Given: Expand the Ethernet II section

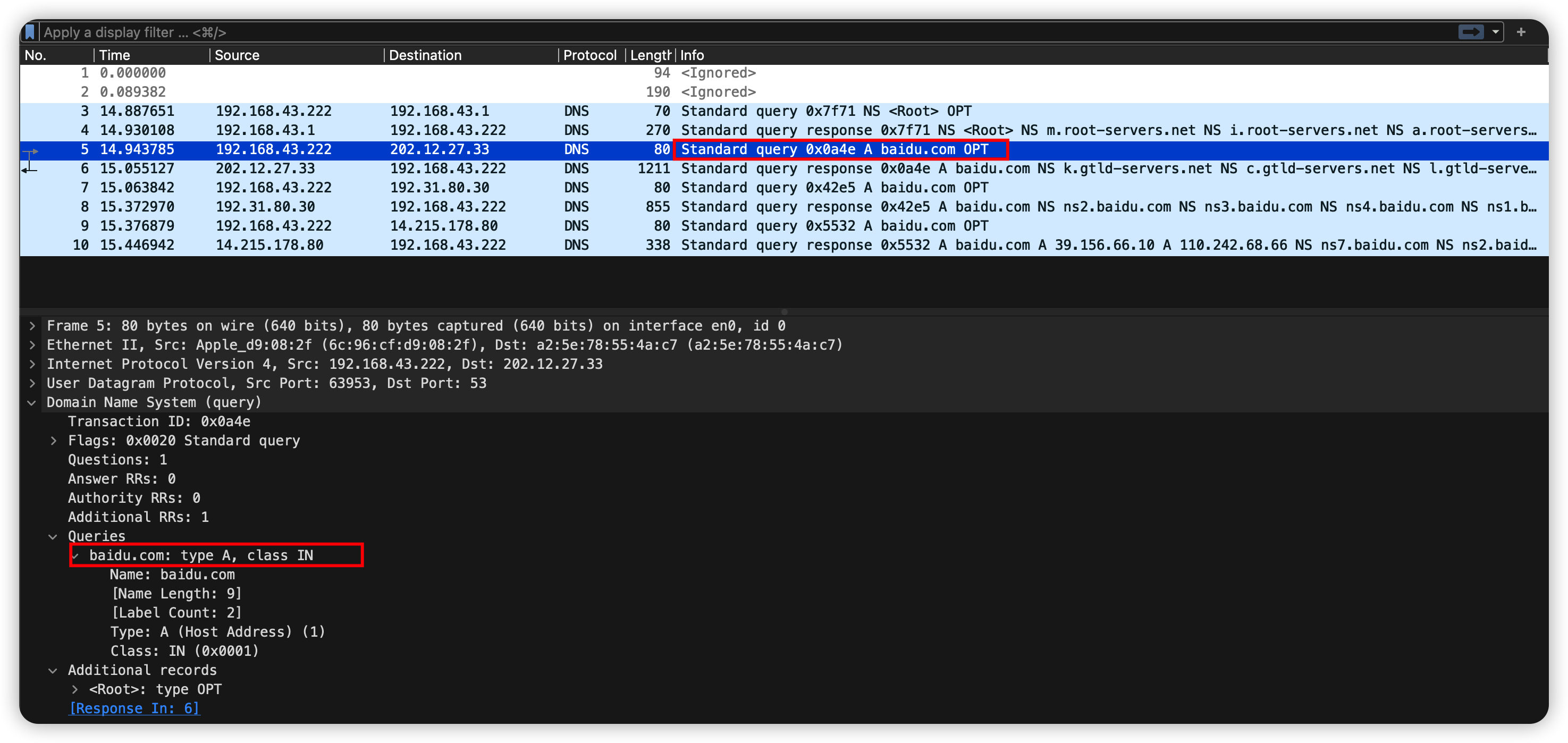Looking at the screenshot, I should 32,345.
